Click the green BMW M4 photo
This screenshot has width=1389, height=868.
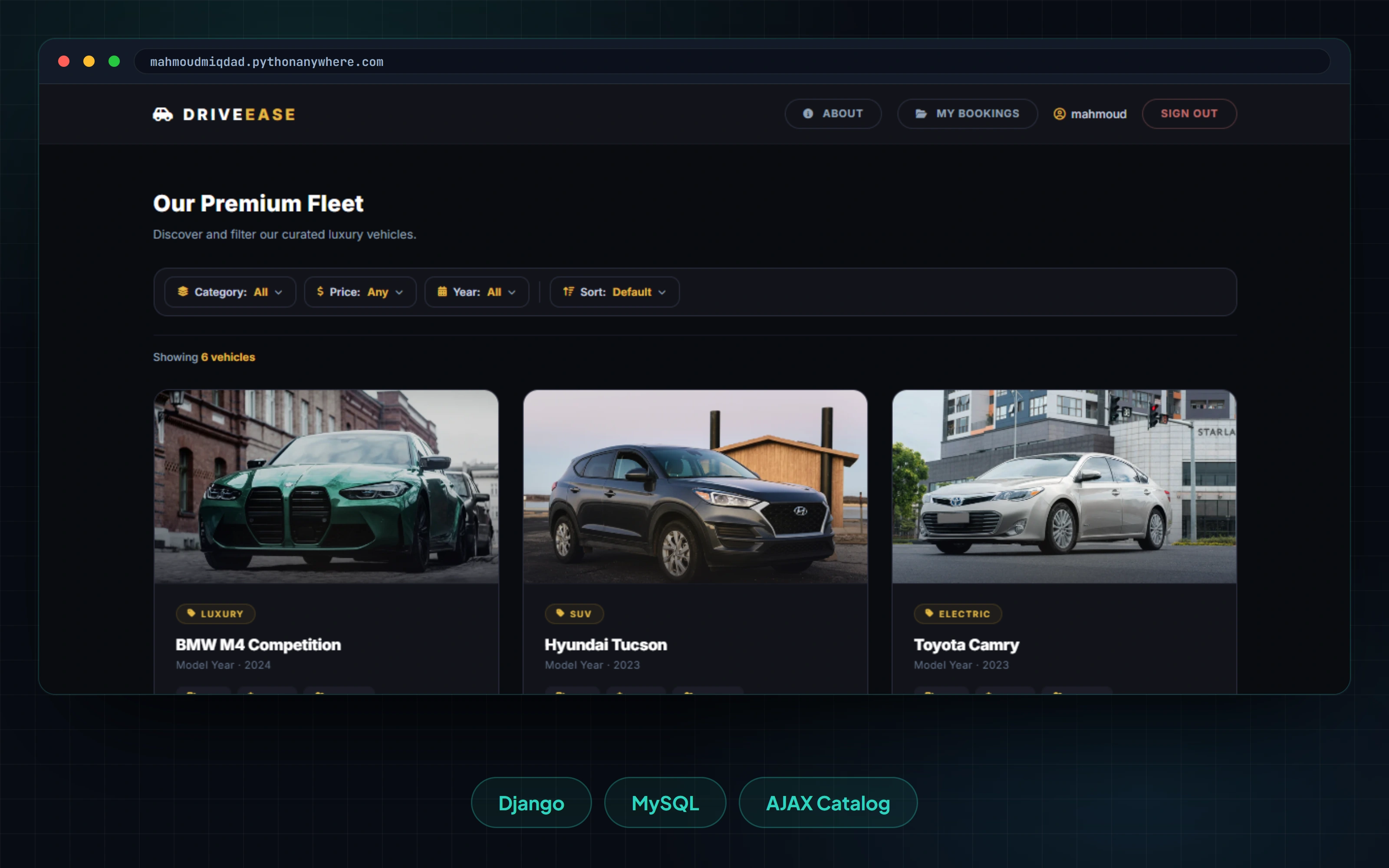coord(326,487)
